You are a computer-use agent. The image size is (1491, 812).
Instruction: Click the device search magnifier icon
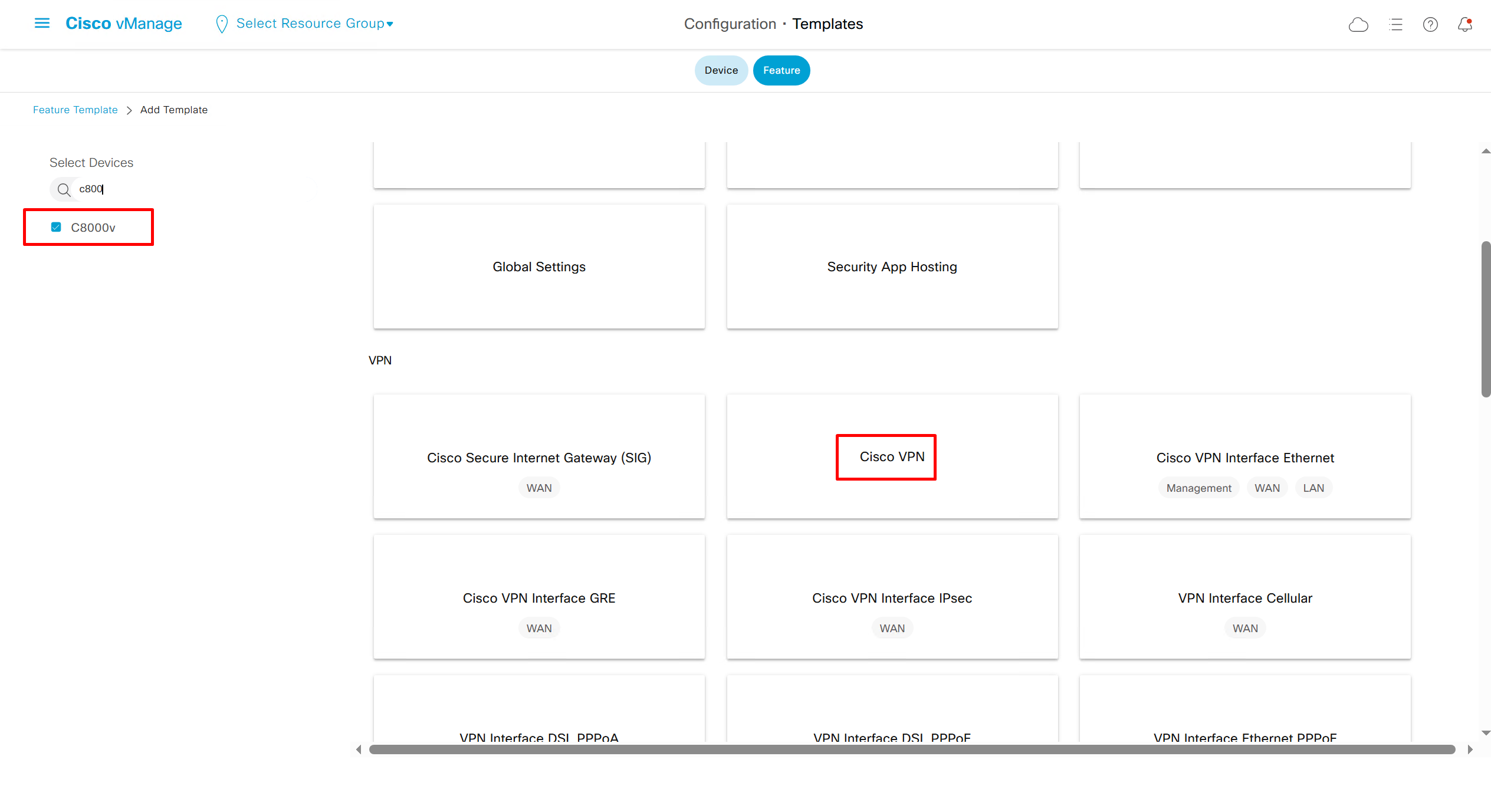click(64, 189)
